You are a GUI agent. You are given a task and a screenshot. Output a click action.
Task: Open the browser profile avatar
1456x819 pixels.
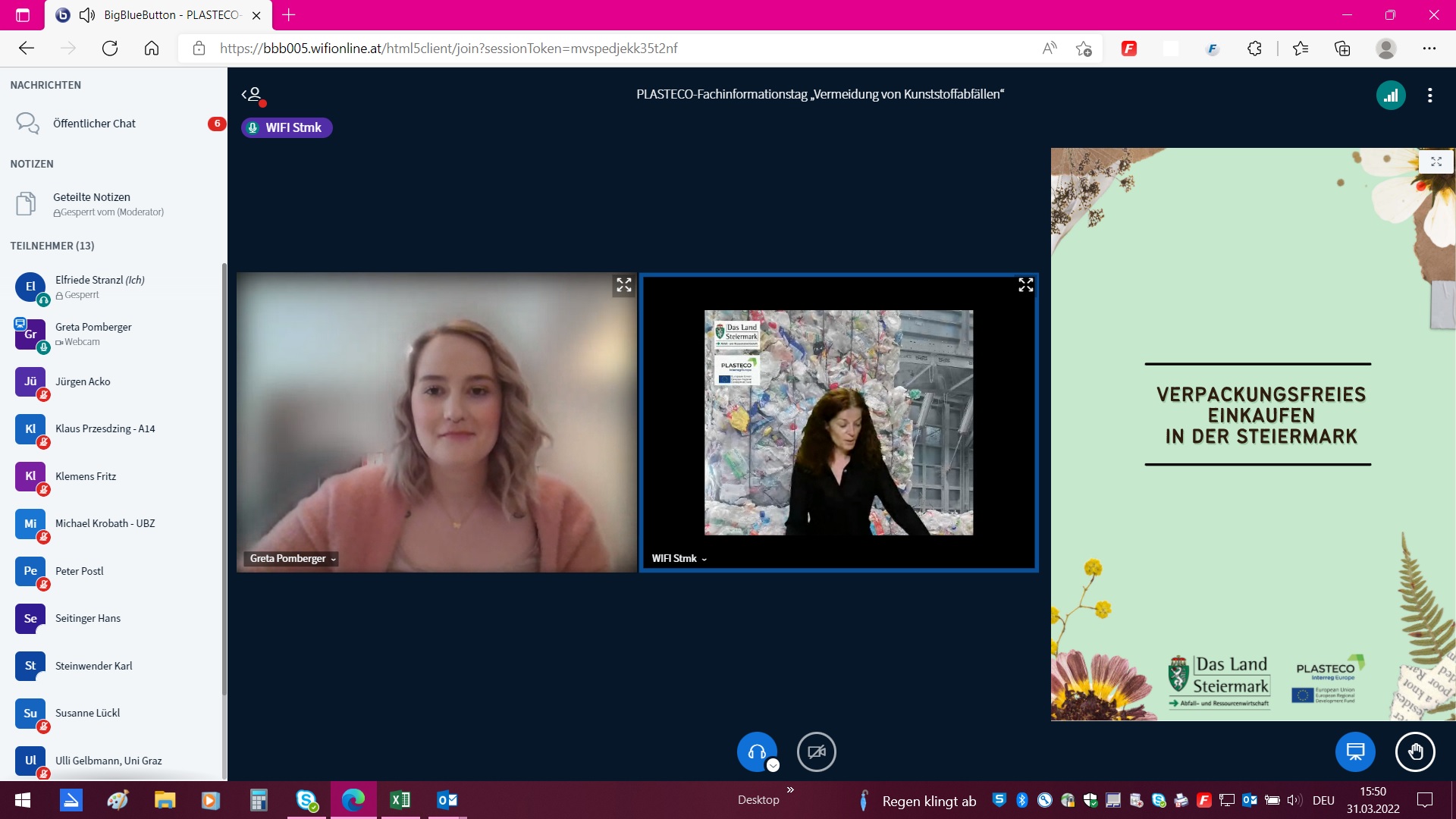click(x=1386, y=49)
